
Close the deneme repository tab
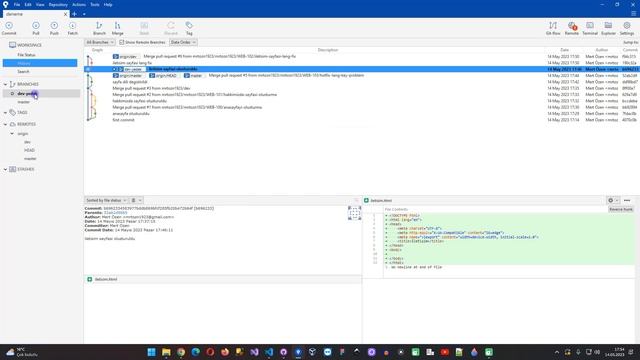[65, 14]
